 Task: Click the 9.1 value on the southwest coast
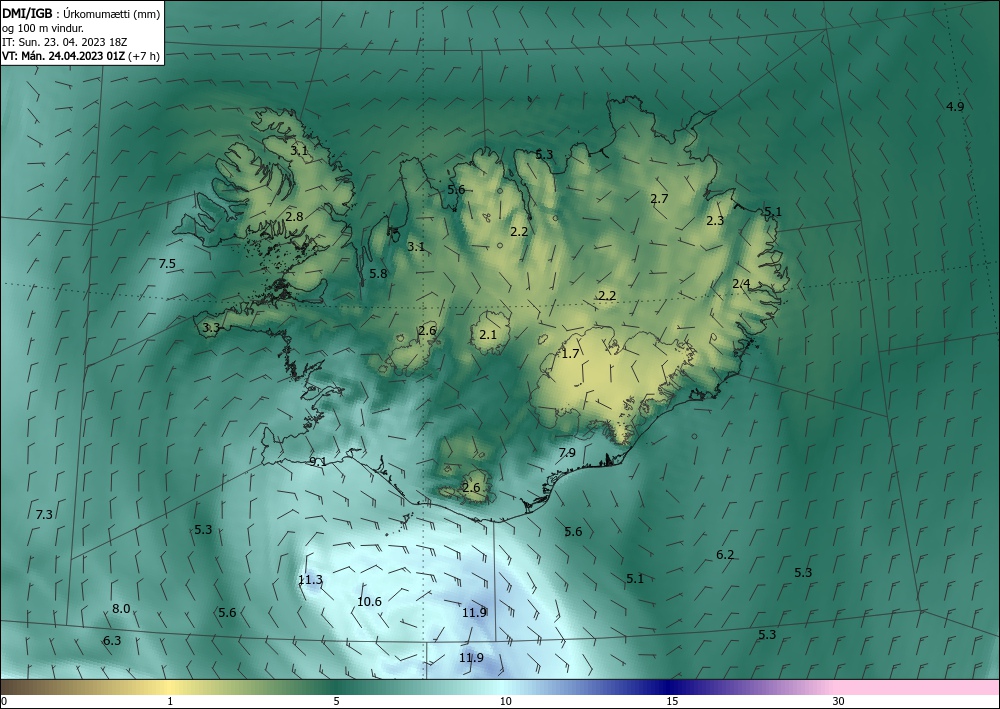pyautogui.click(x=318, y=462)
